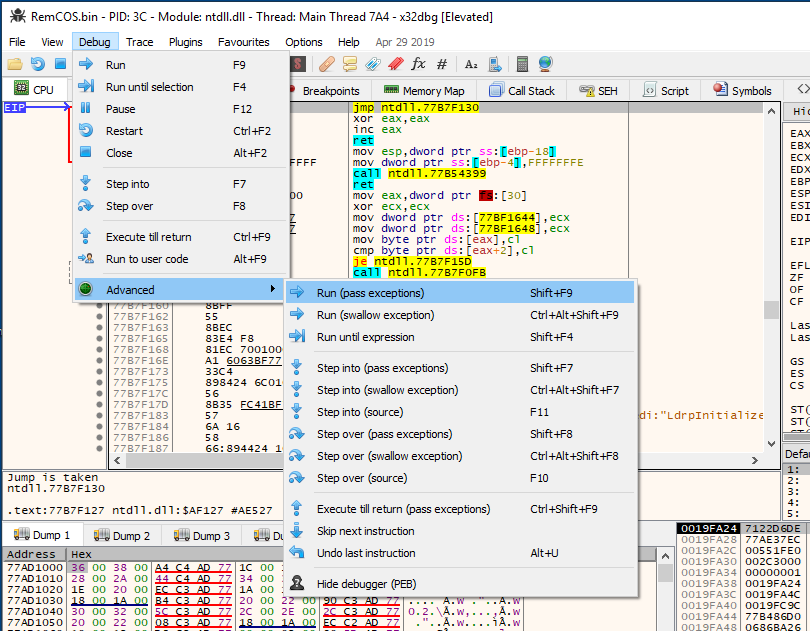Open the Plugins menu
The image size is (810, 631).
point(185,42)
